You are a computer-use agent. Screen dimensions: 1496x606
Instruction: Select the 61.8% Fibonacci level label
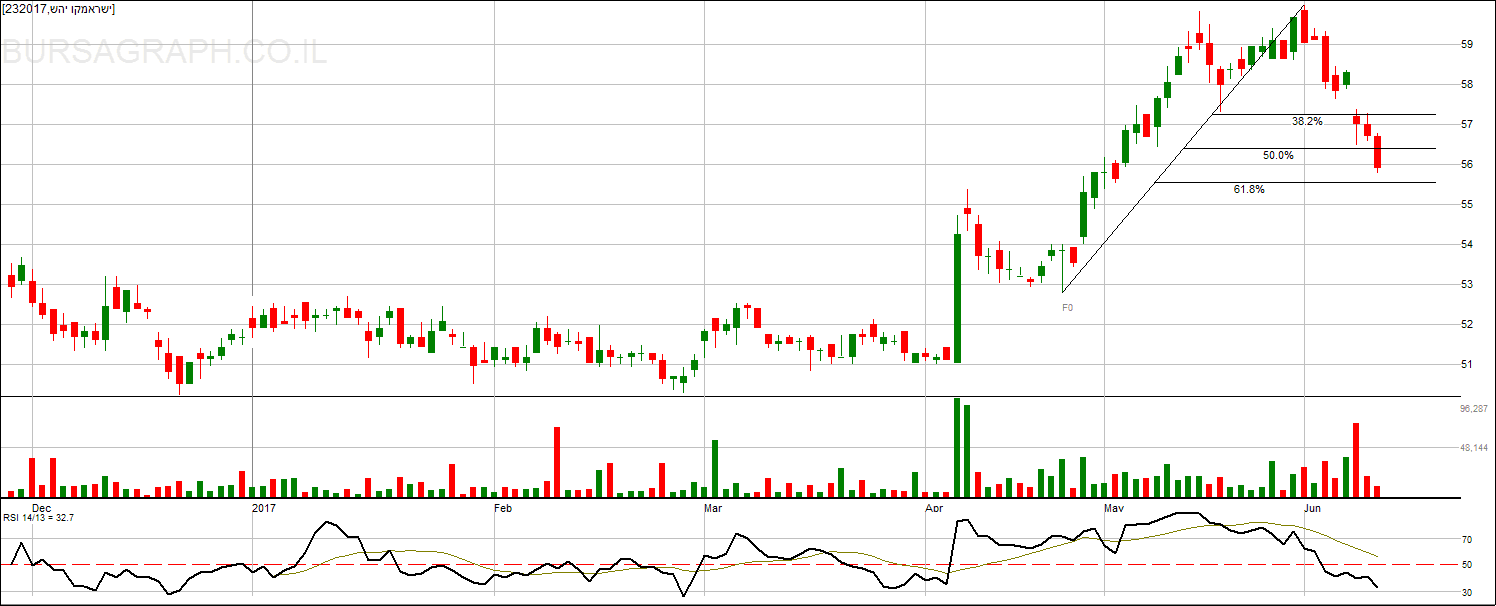pyautogui.click(x=1248, y=189)
